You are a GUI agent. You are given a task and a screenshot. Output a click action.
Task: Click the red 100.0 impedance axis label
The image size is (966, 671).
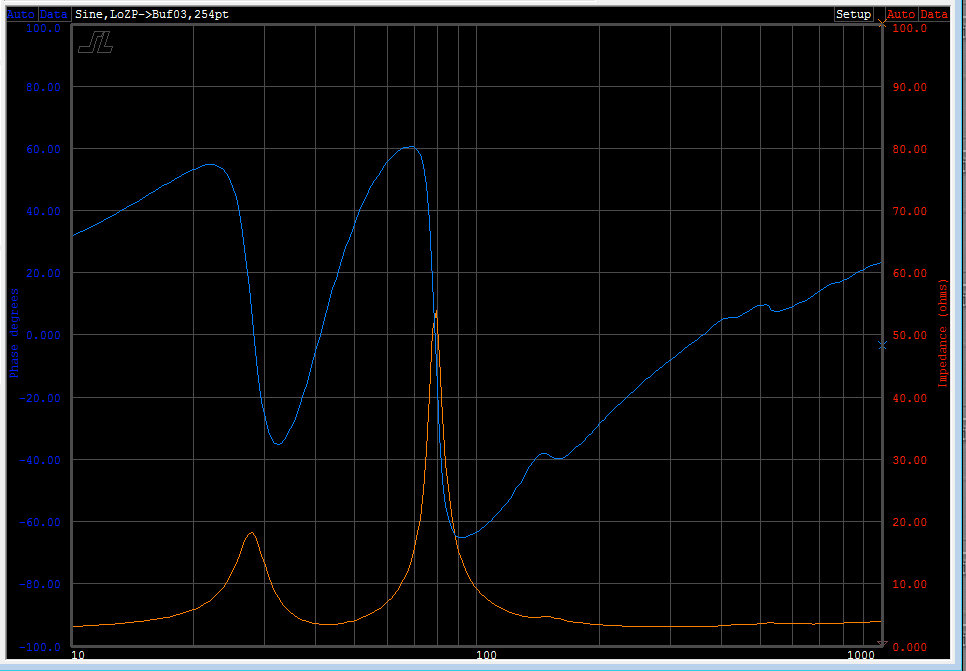[x=910, y=28]
